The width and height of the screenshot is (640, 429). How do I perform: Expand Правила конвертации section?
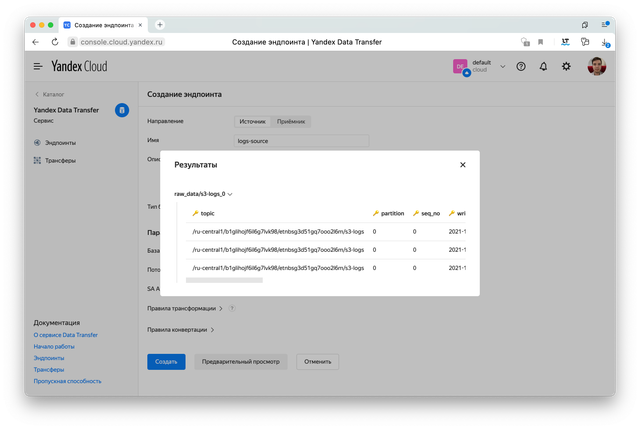(x=180, y=329)
